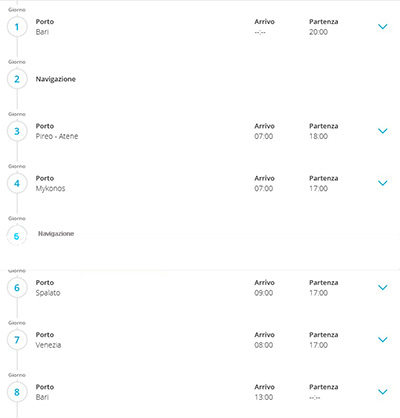Click the Day 8 Bari arrival time 13:00
The width and height of the screenshot is (400, 418).
(x=264, y=397)
